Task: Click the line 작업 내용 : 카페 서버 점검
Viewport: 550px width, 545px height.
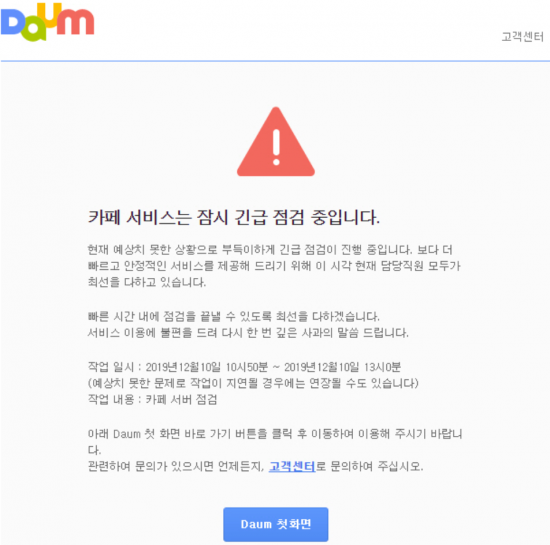Action: point(152,399)
